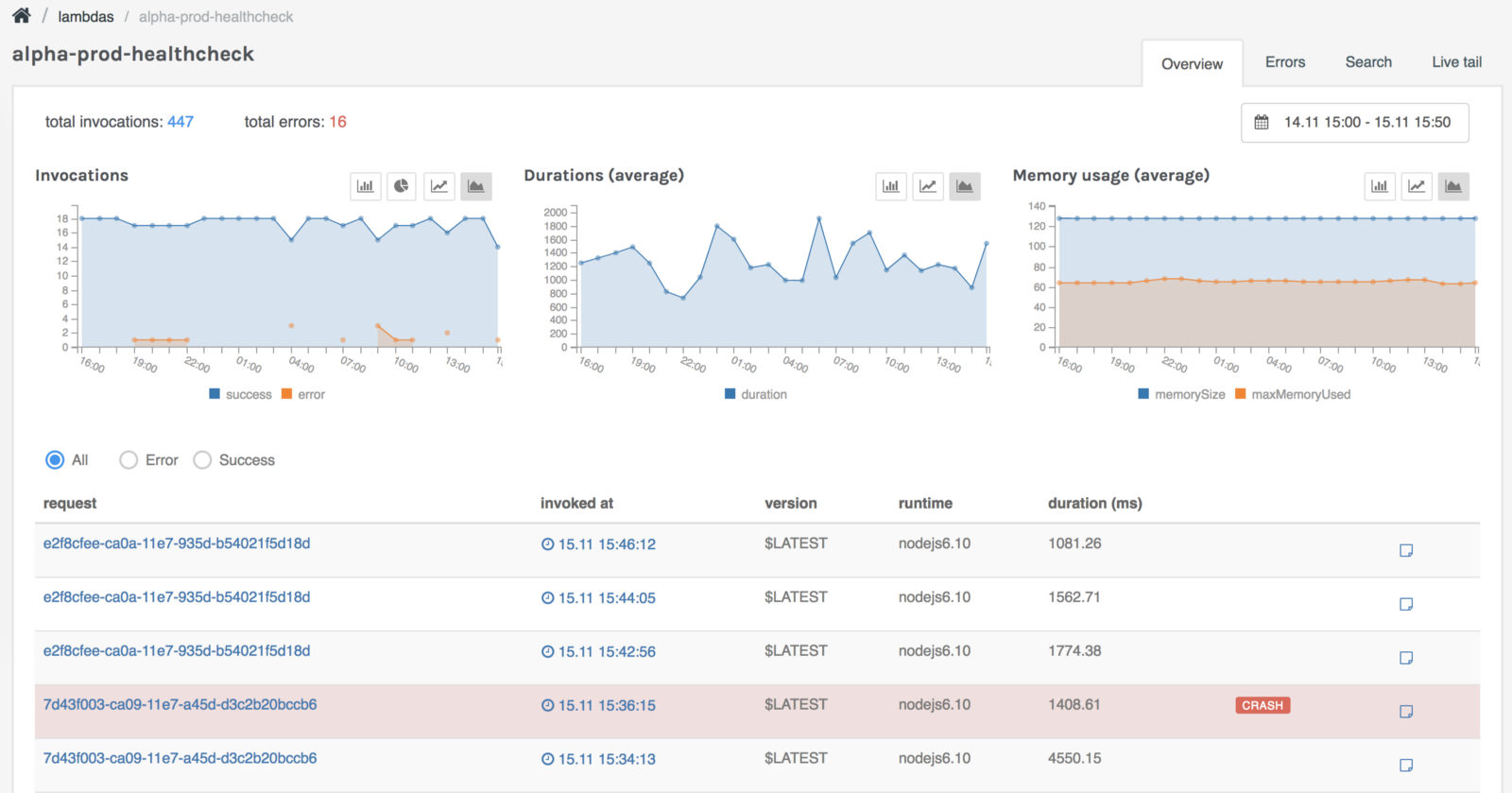
Task: Select the All filter radio button
Action: coord(55,460)
